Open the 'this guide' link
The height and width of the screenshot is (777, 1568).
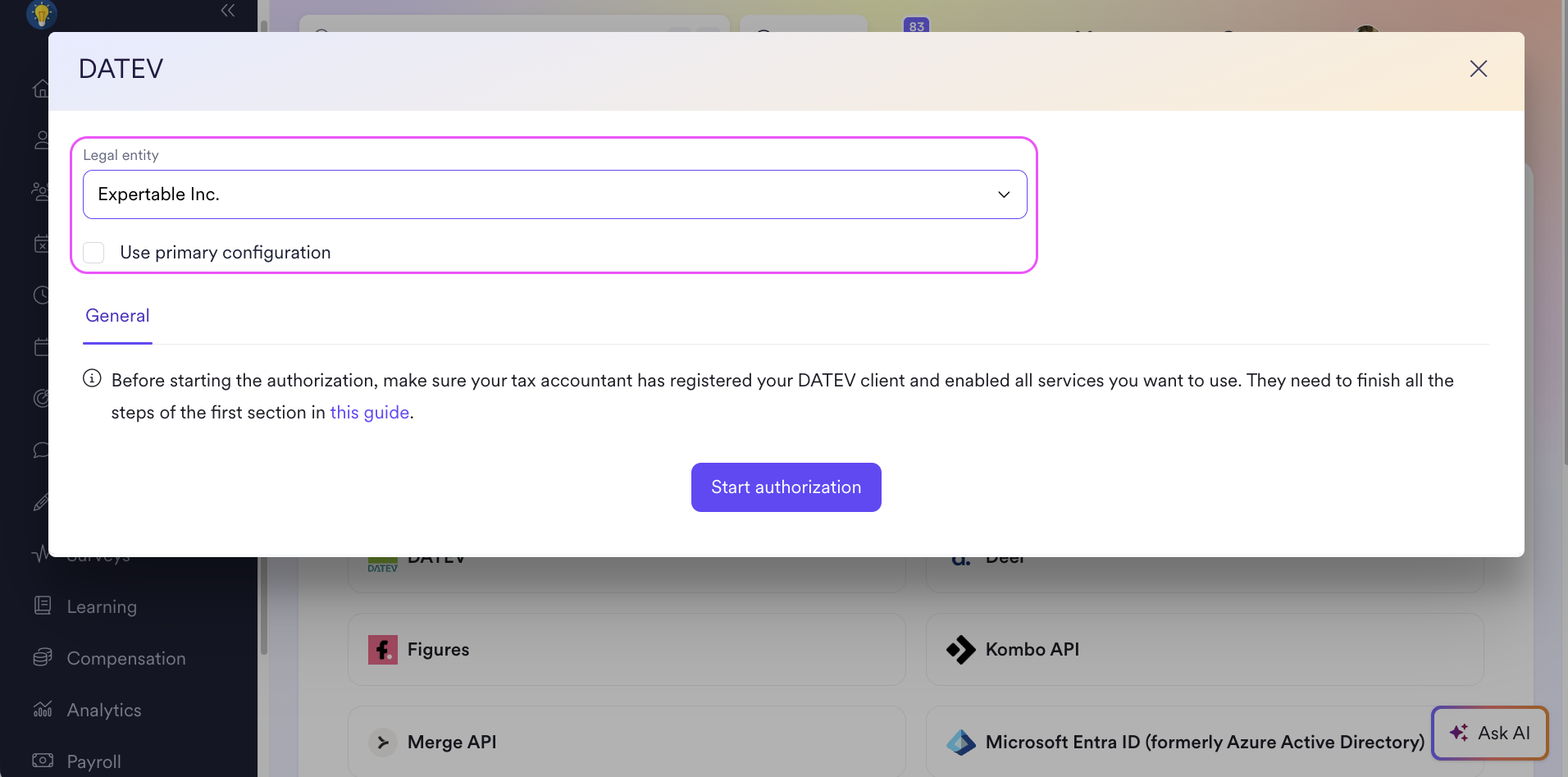point(369,413)
